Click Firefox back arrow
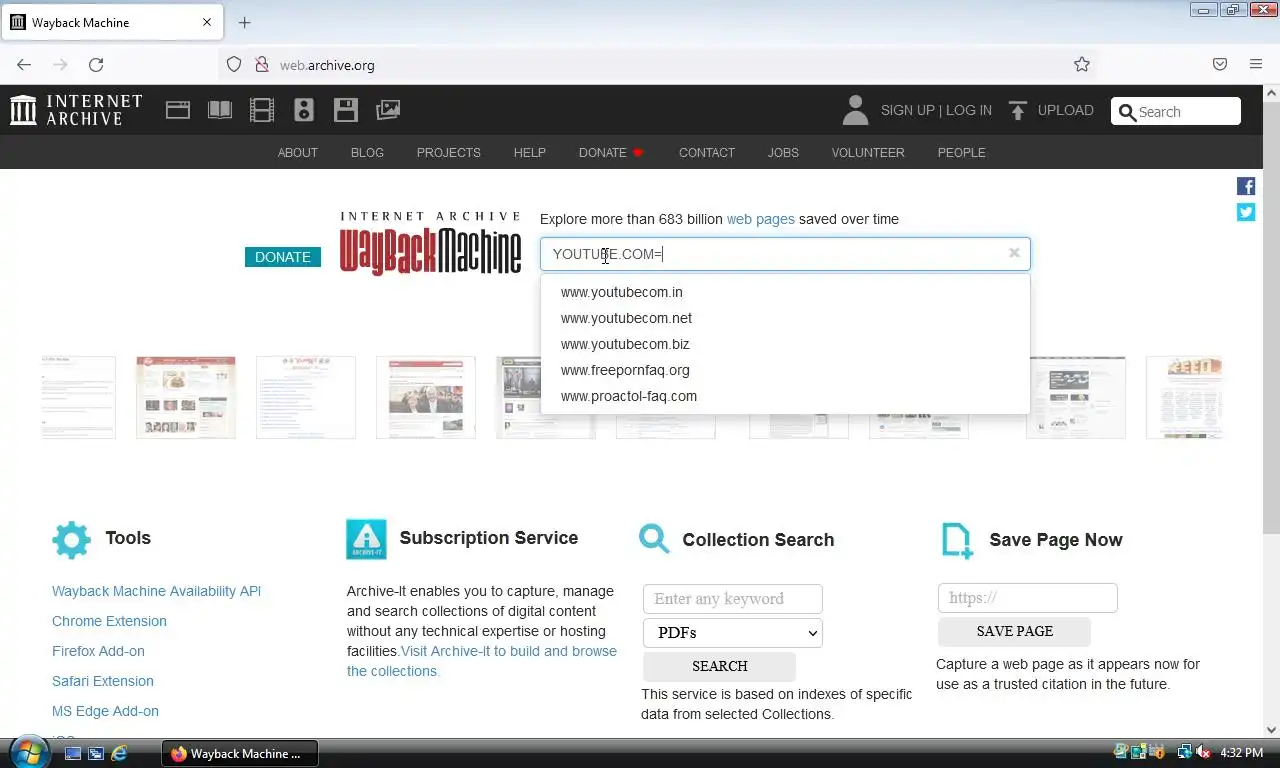 click(24, 65)
